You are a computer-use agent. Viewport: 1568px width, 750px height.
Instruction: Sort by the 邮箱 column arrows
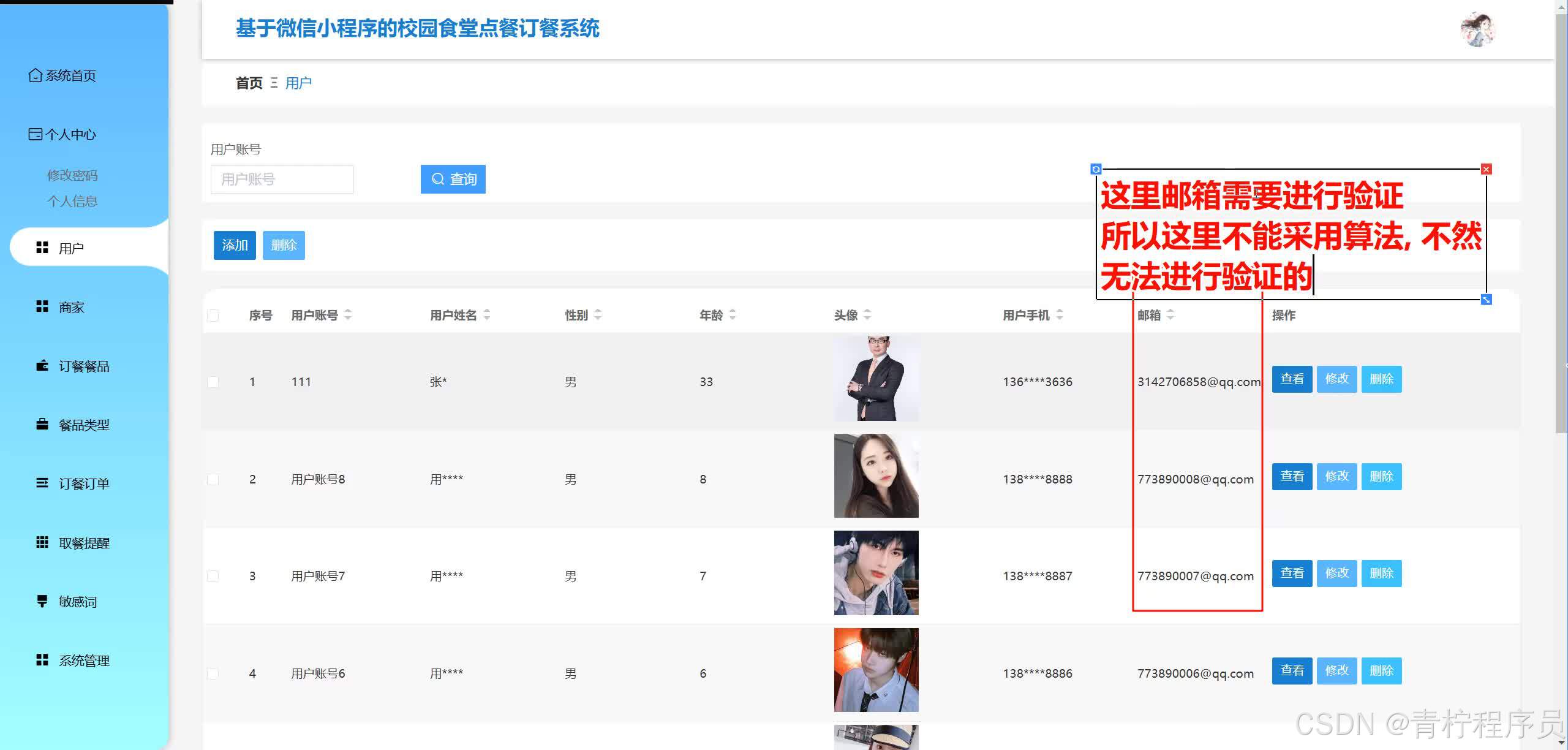tap(1170, 315)
